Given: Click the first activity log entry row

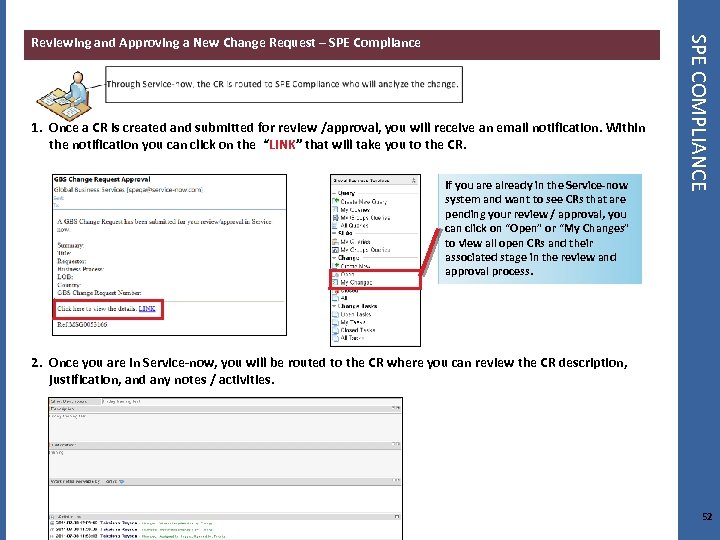Looking at the screenshot, I should (133, 523).
